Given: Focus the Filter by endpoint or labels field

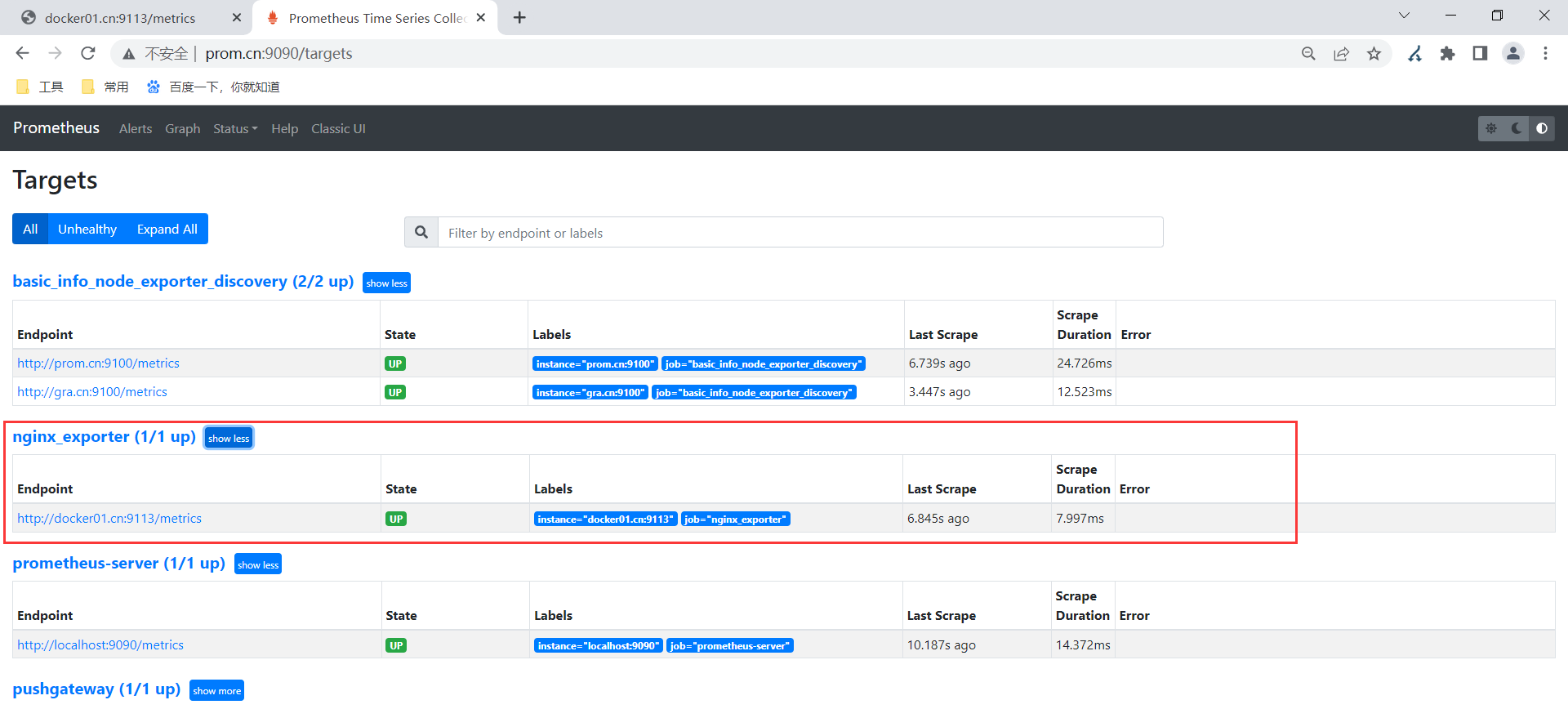Looking at the screenshot, I should click(800, 232).
